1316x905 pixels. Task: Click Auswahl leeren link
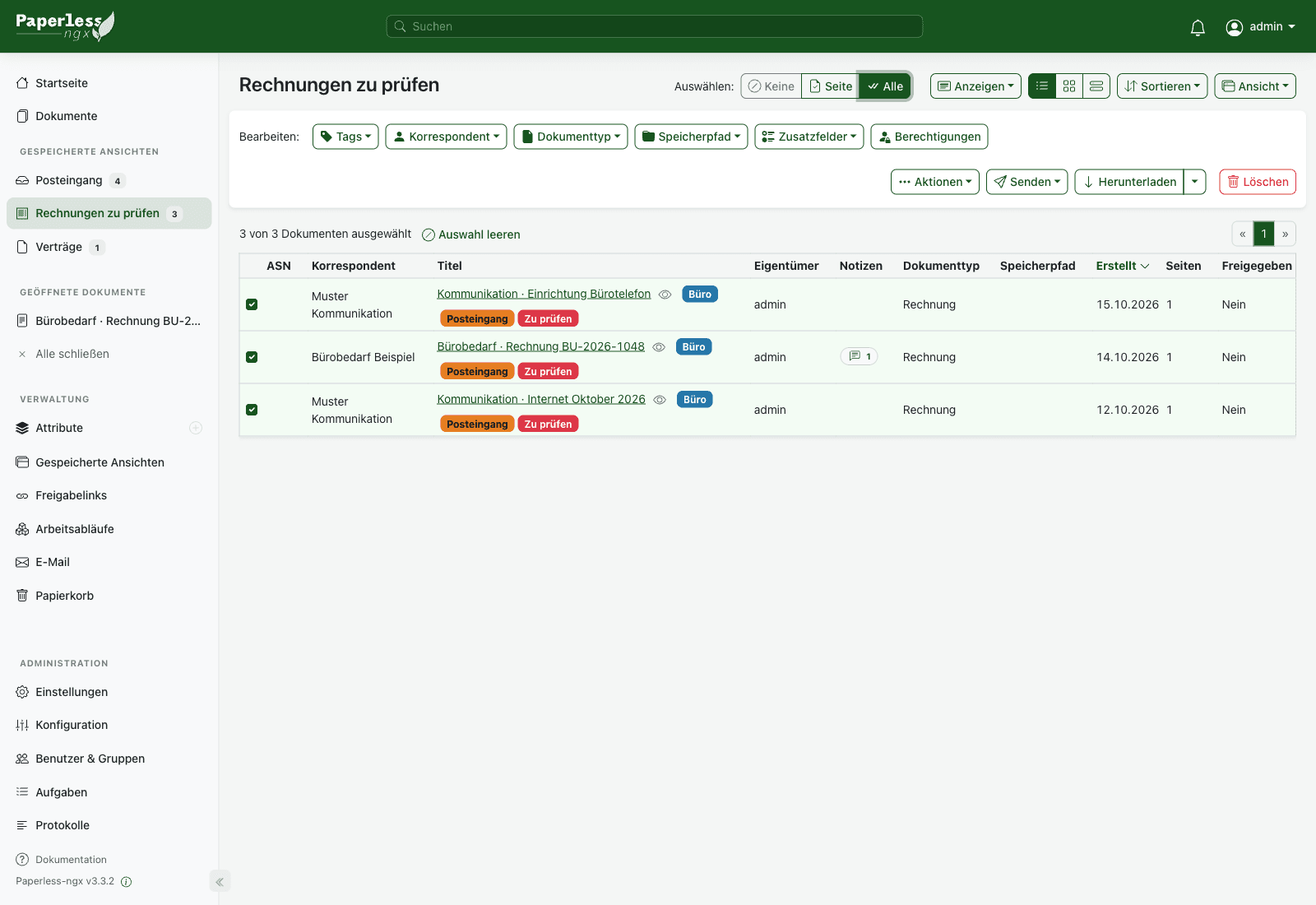click(471, 234)
